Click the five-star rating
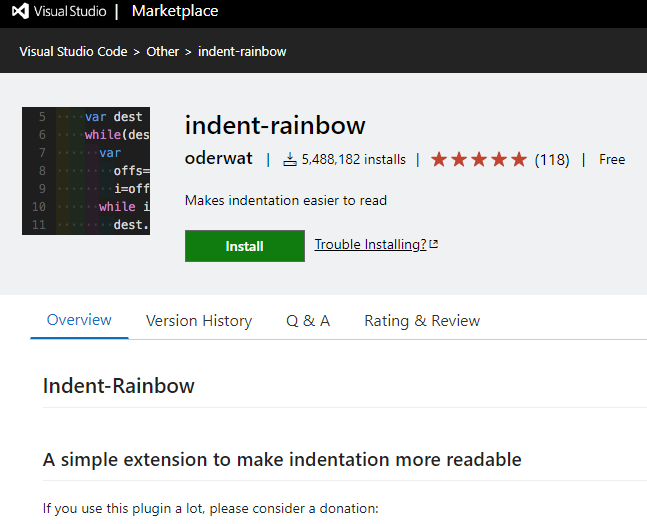 pos(479,159)
